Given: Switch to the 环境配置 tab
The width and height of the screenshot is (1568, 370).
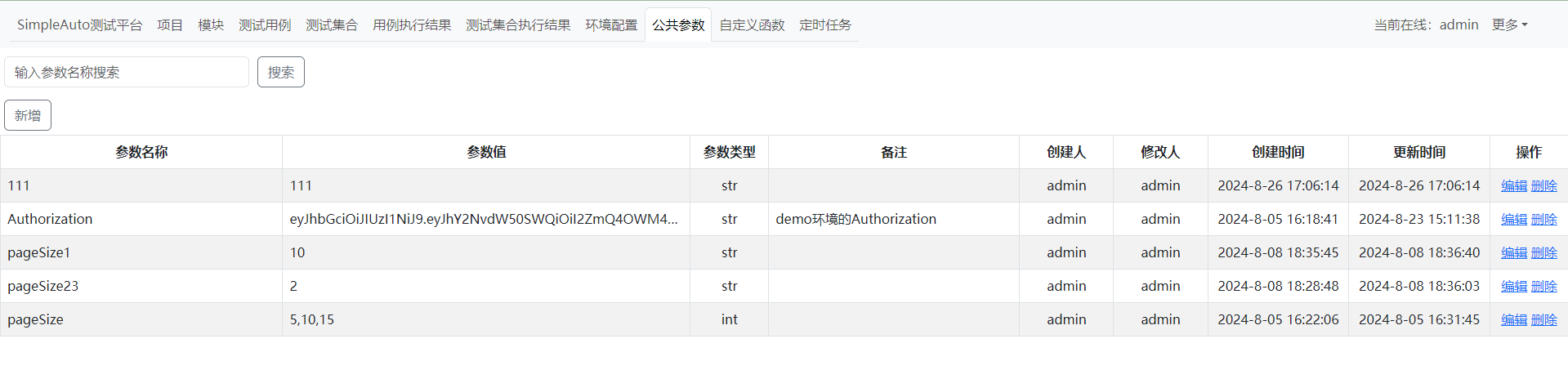Looking at the screenshot, I should click(611, 25).
